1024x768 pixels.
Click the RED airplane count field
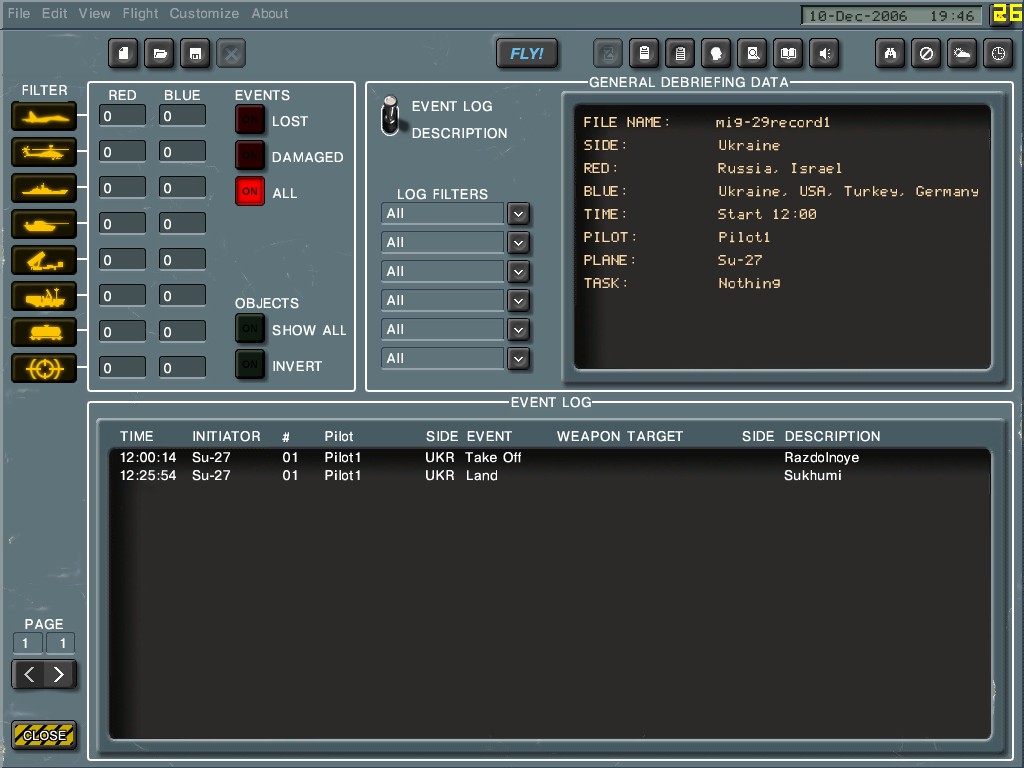[122, 116]
